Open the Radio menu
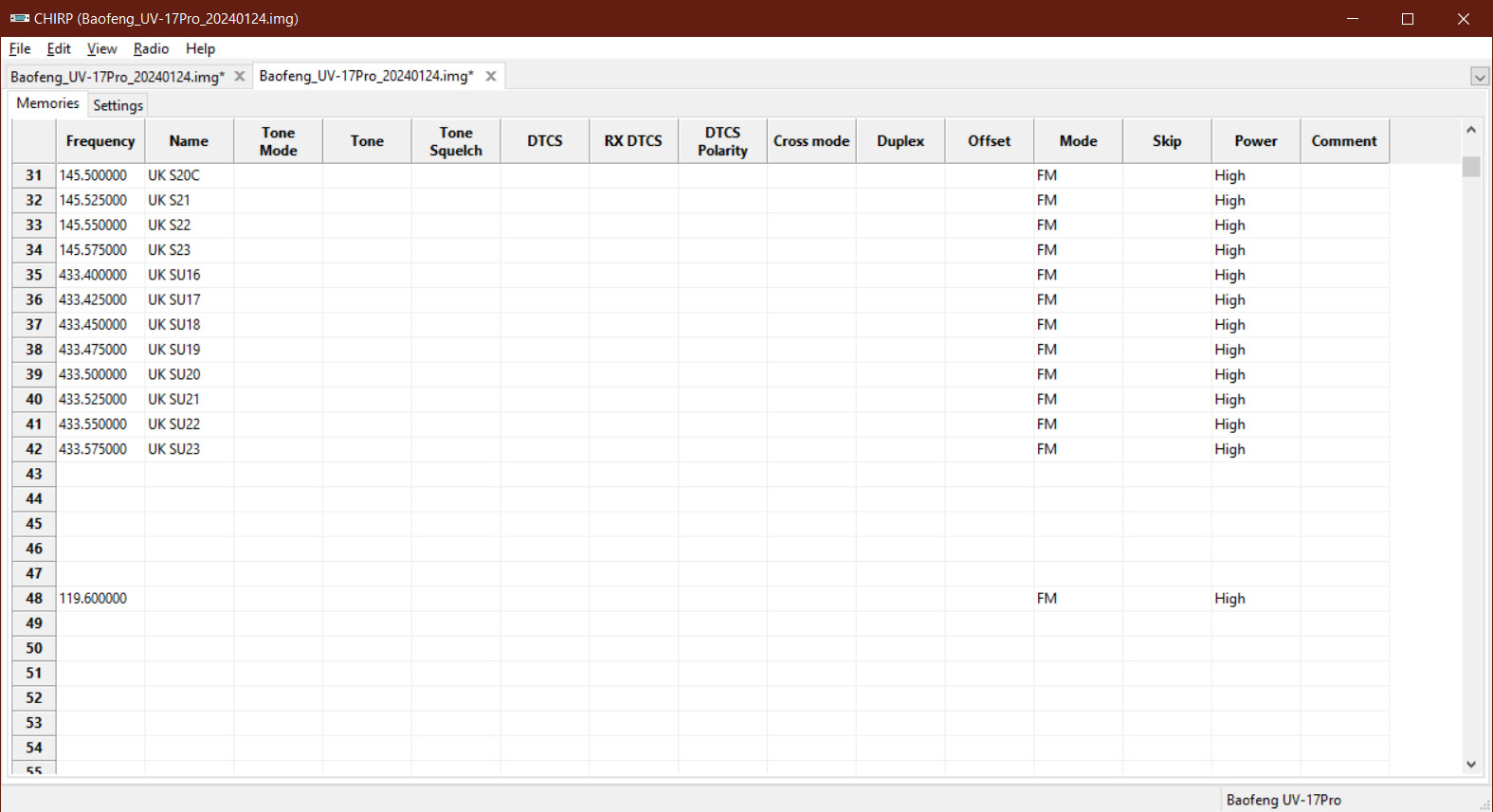The height and width of the screenshot is (812, 1493). pyautogui.click(x=151, y=48)
